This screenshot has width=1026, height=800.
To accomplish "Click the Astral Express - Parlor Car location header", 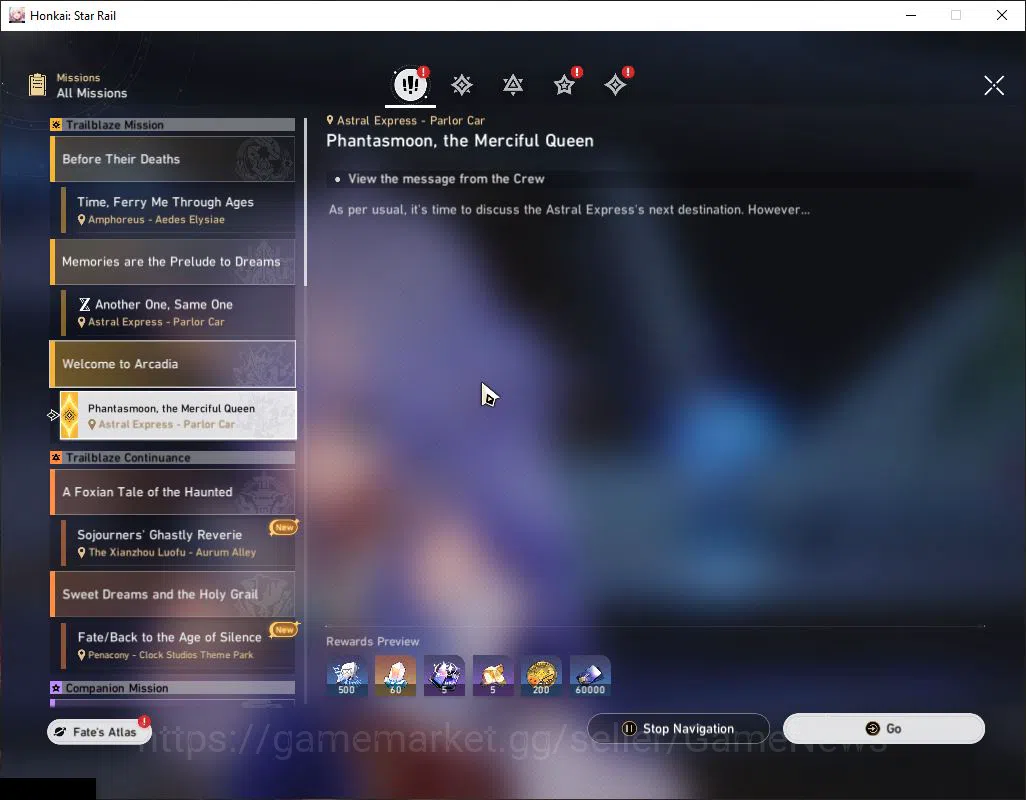I will (406, 120).
